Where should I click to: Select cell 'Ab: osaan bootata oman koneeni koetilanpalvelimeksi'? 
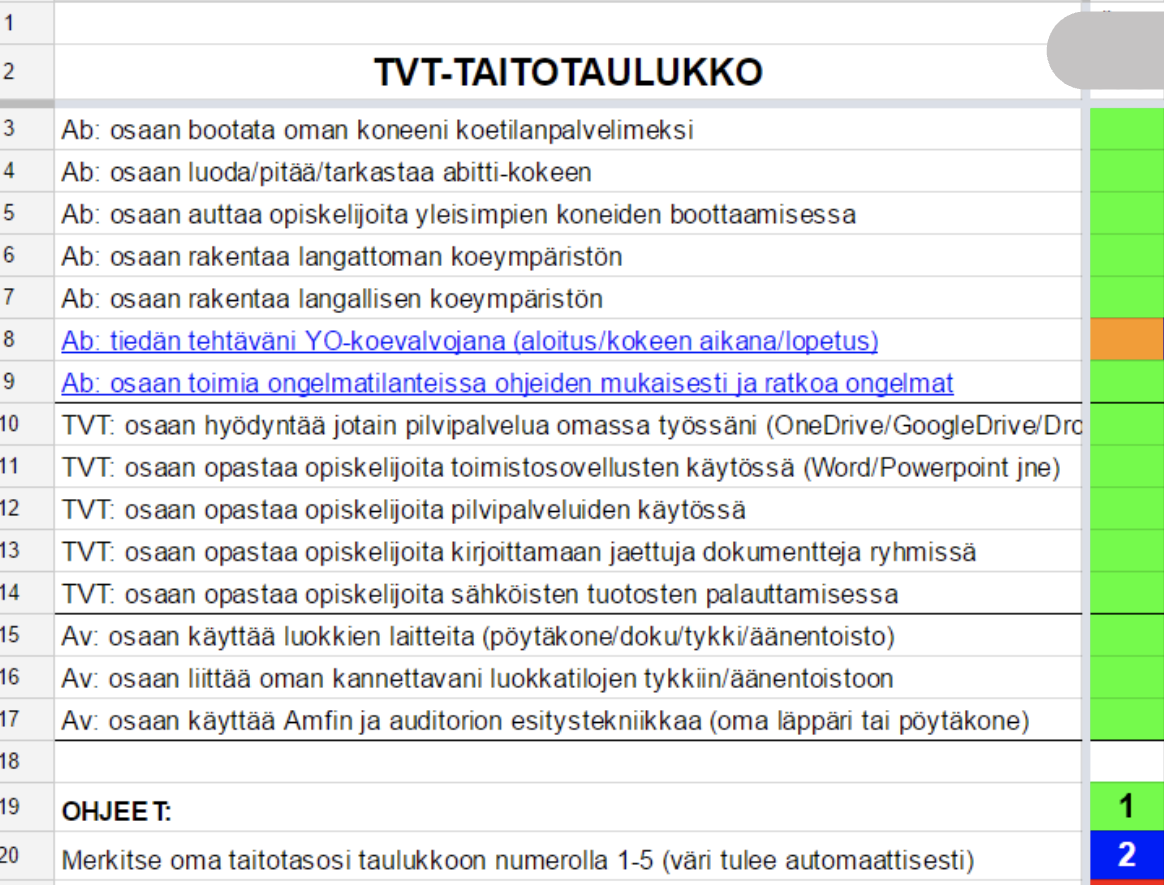568,129
